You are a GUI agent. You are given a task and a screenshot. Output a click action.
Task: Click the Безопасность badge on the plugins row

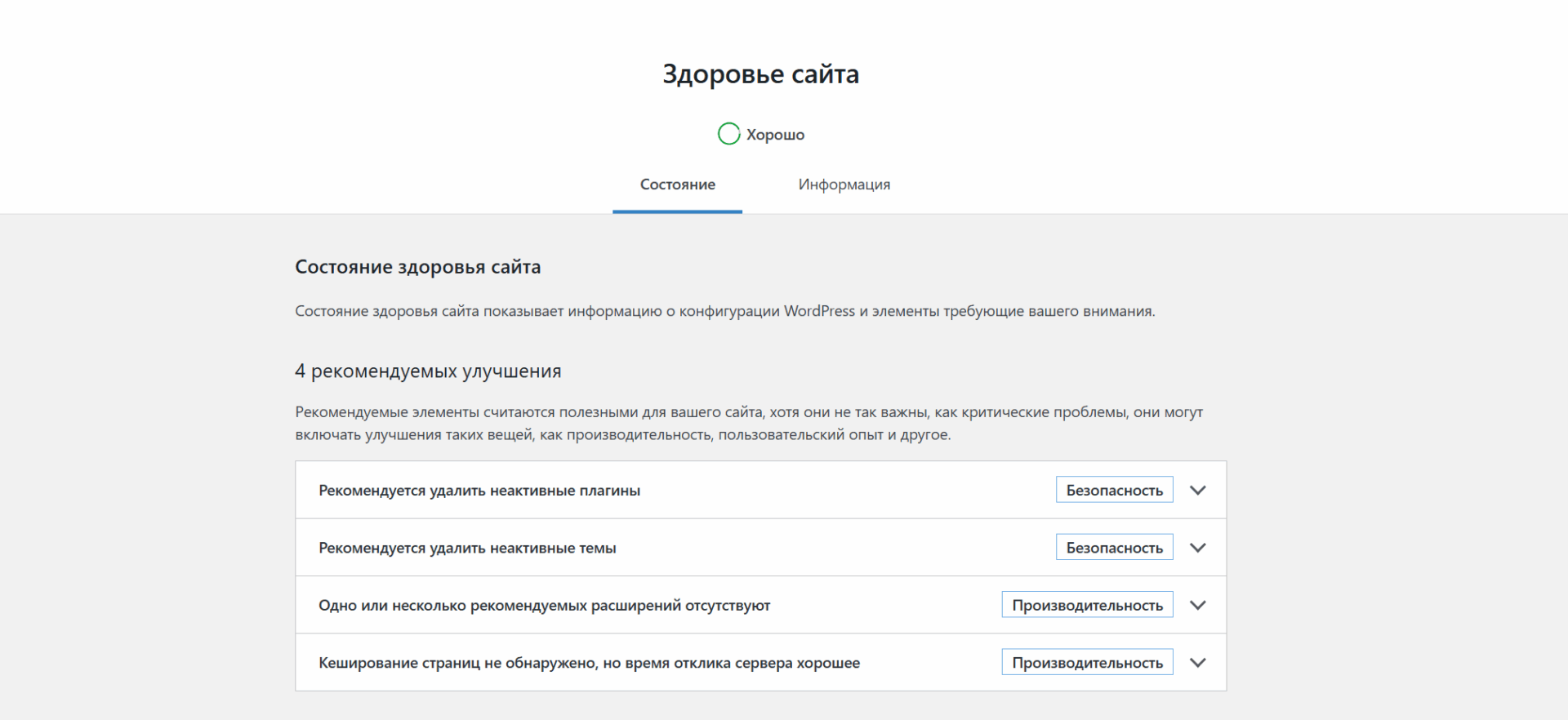coord(1114,491)
